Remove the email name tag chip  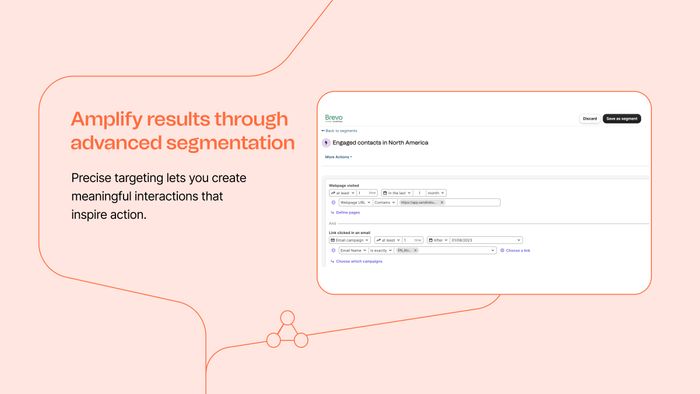coord(415,250)
